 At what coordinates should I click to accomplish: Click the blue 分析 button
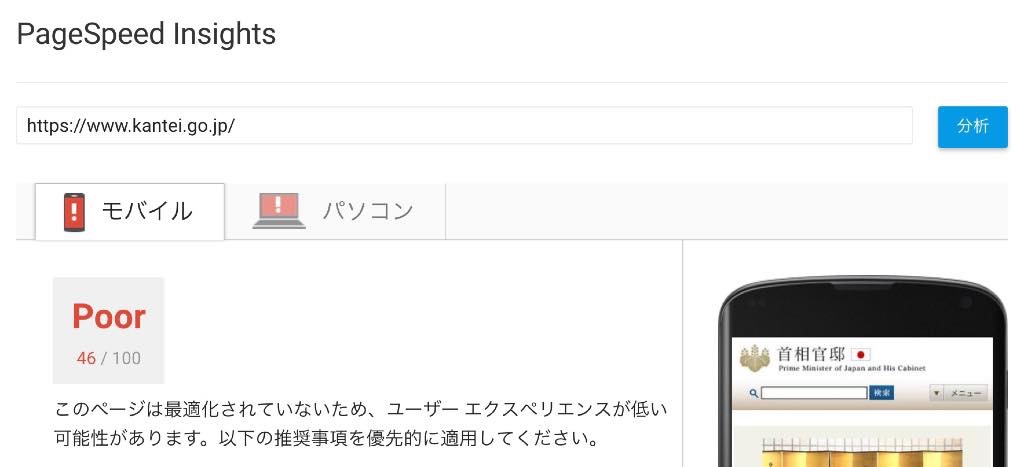(972, 127)
